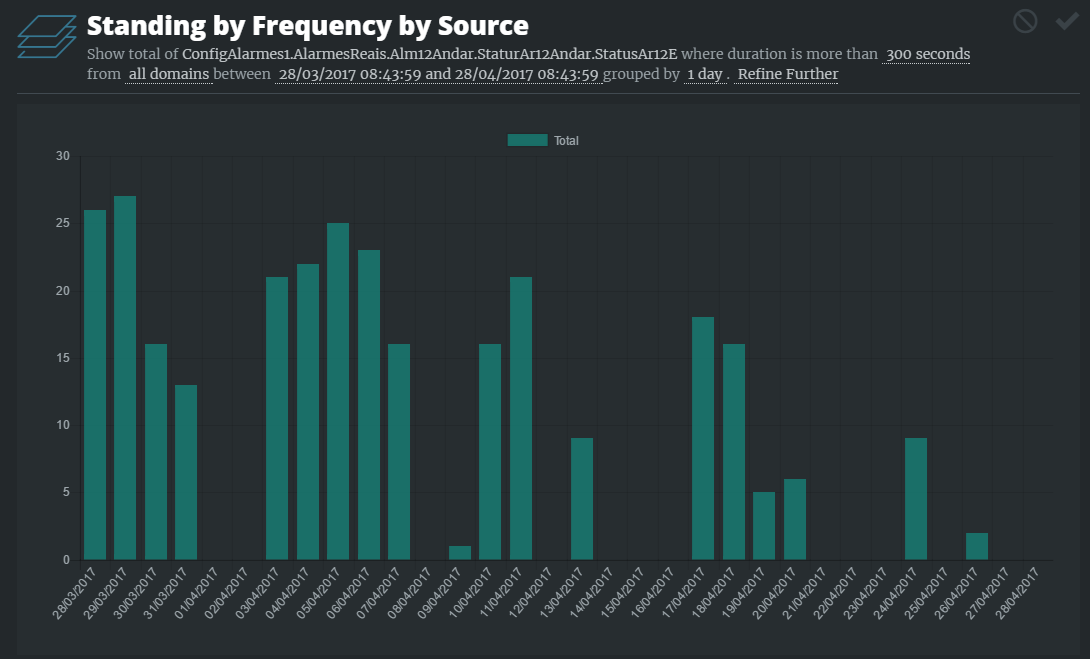
Task: Select the bar for 24/04/2017
Action: [916, 499]
